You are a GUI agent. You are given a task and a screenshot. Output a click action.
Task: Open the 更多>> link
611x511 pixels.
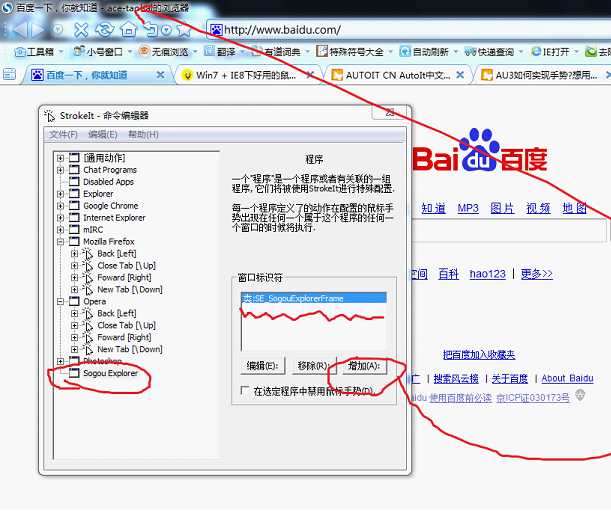[x=537, y=274]
